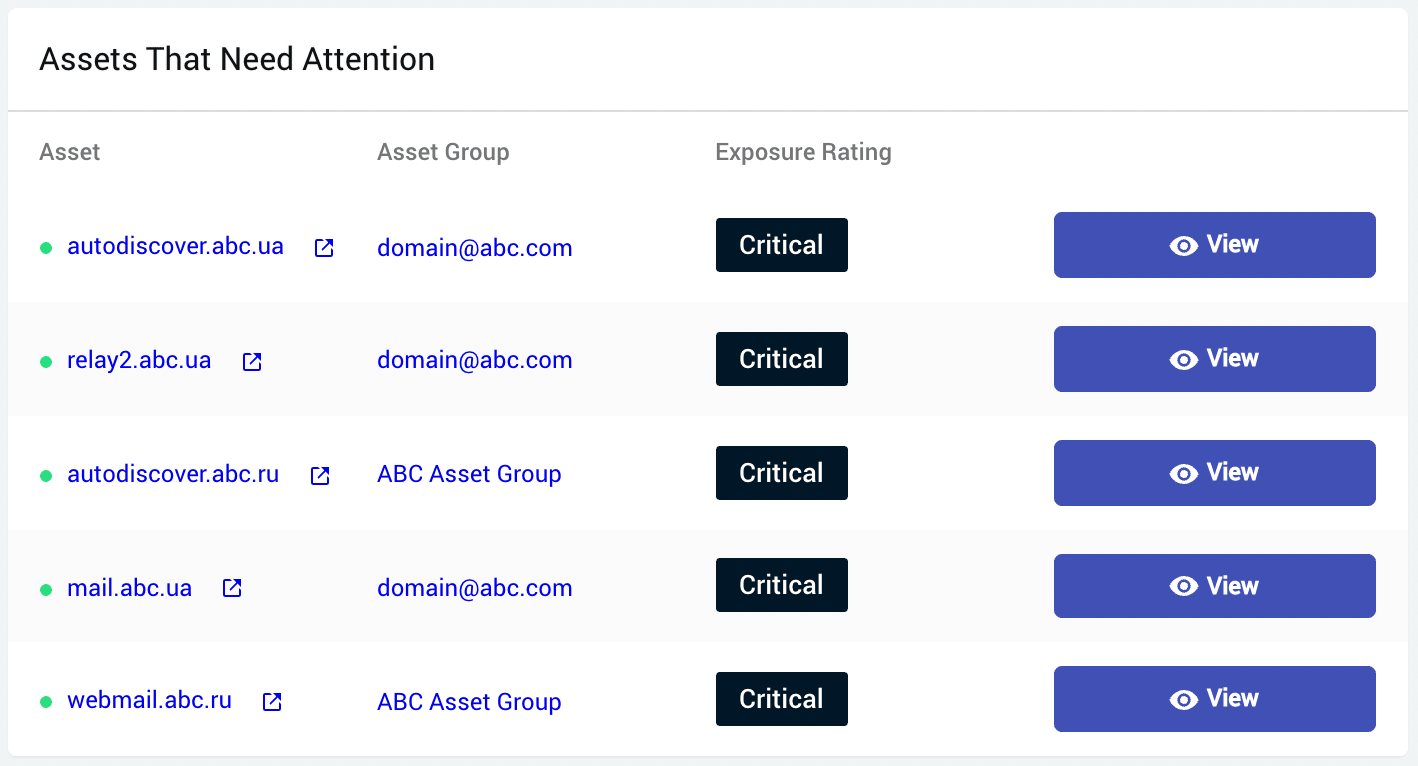Click the View button for relay2.abc.ua
The width and height of the screenshot is (1418, 766).
pyautogui.click(x=1214, y=359)
